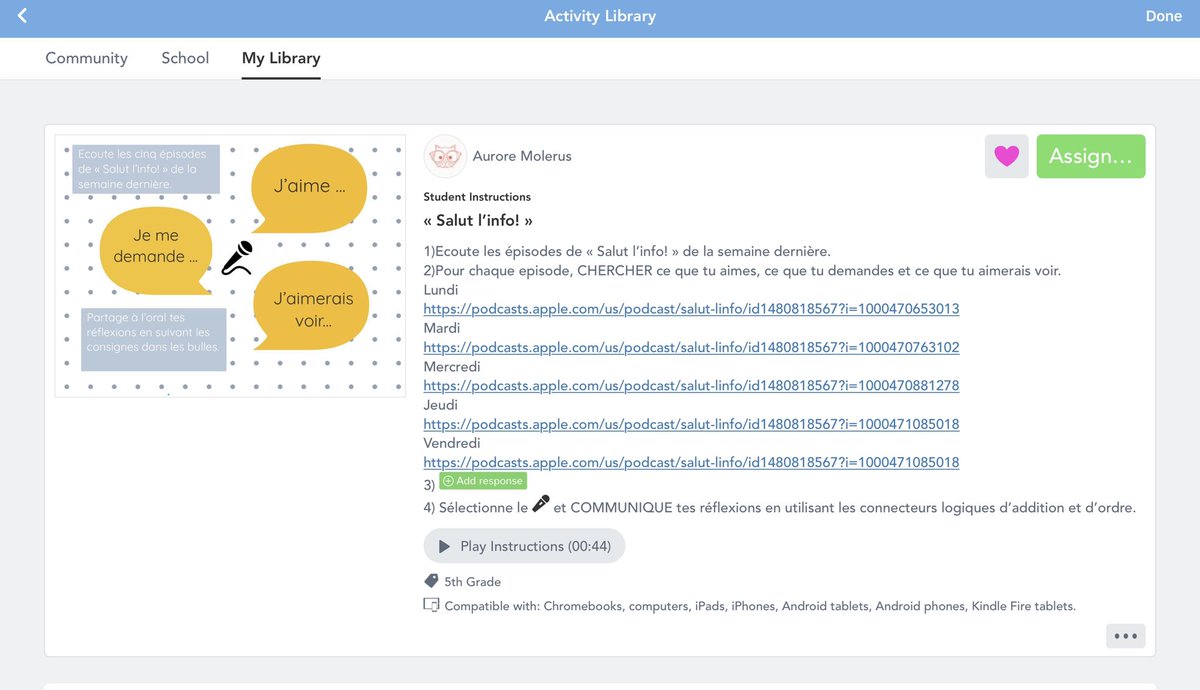Switch to the Community tab
The height and width of the screenshot is (690, 1200).
[x=86, y=58]
